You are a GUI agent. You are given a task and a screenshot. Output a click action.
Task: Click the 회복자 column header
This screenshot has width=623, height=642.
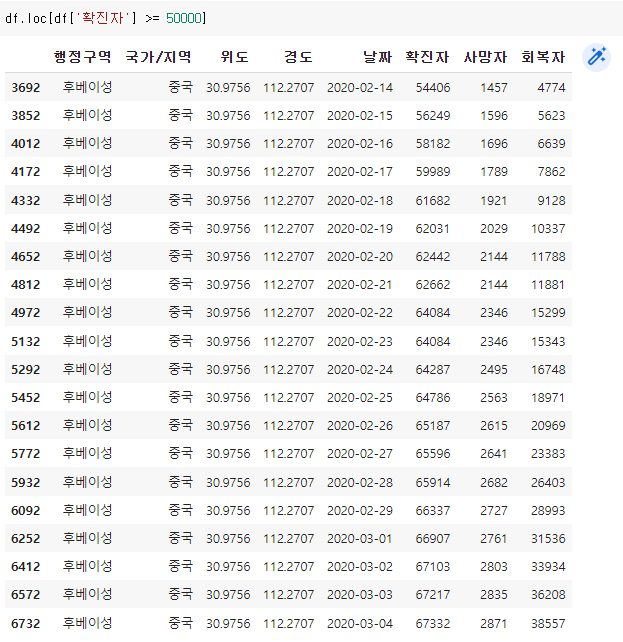(x=543, y=57)
